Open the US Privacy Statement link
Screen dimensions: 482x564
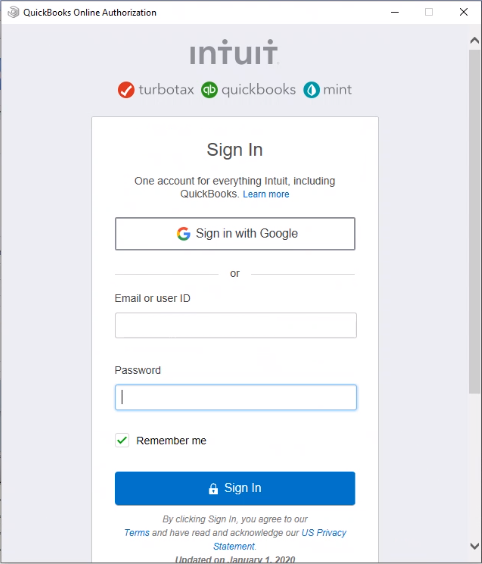coord(280,539)
